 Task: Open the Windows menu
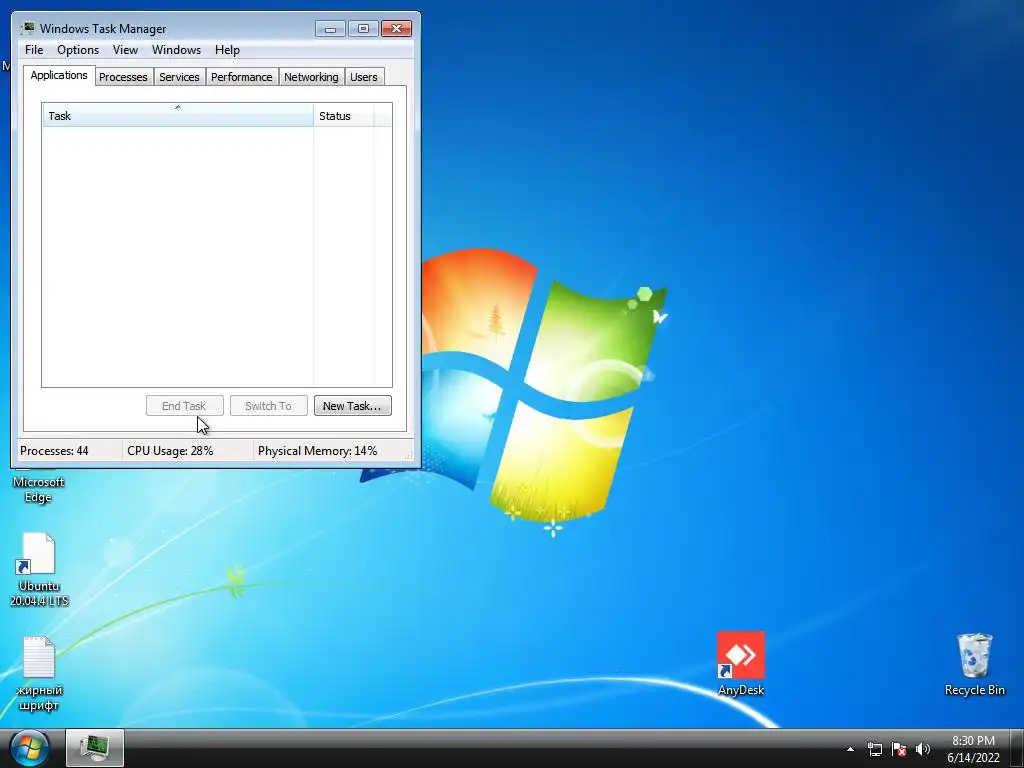click(x=176, y=50)
